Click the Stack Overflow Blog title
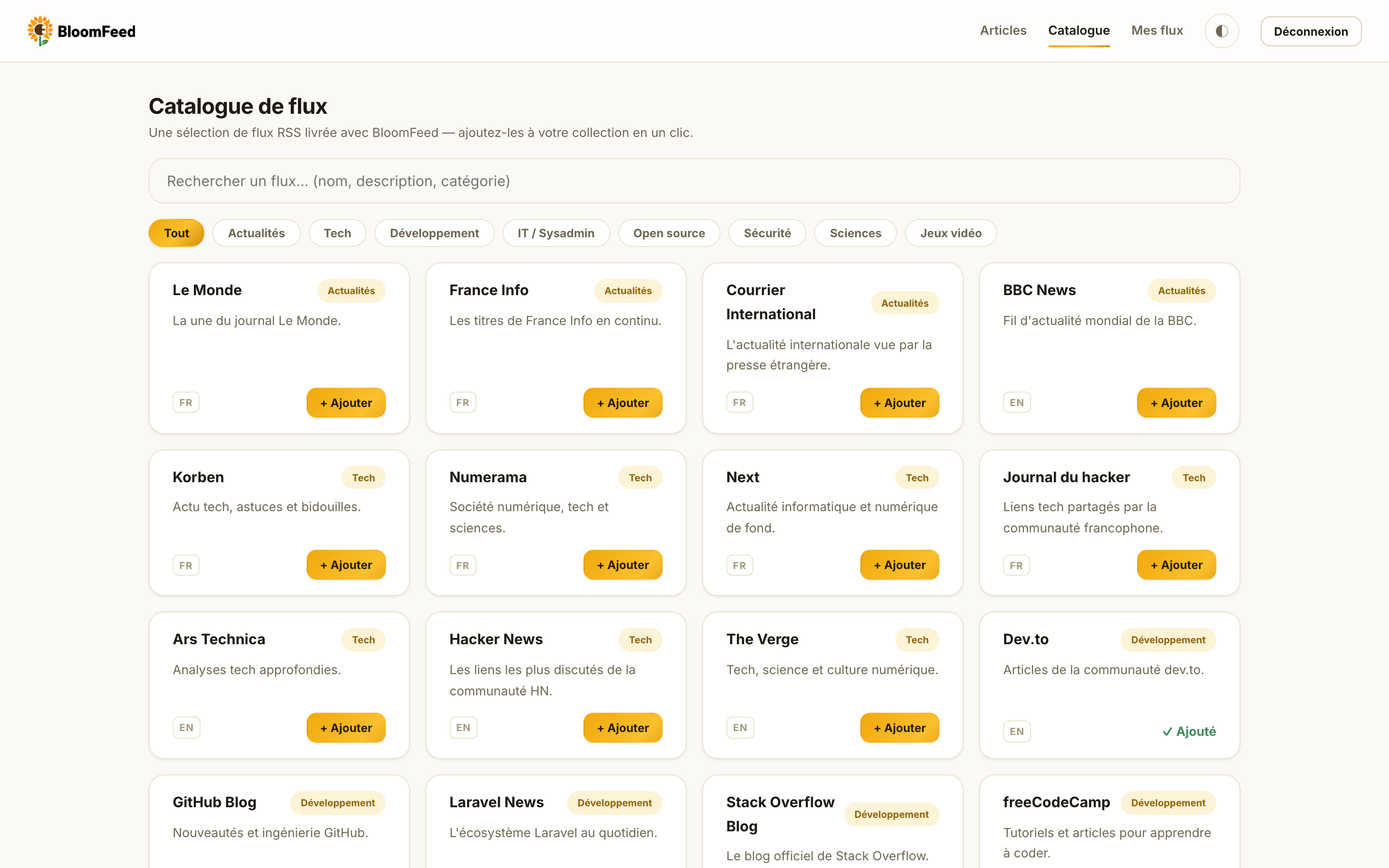This screenshot has width=1389, height=868. coord(780,814)
